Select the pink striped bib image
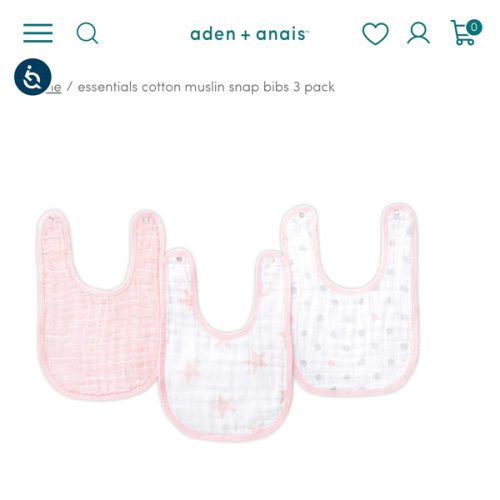 [x=98, y=303]
